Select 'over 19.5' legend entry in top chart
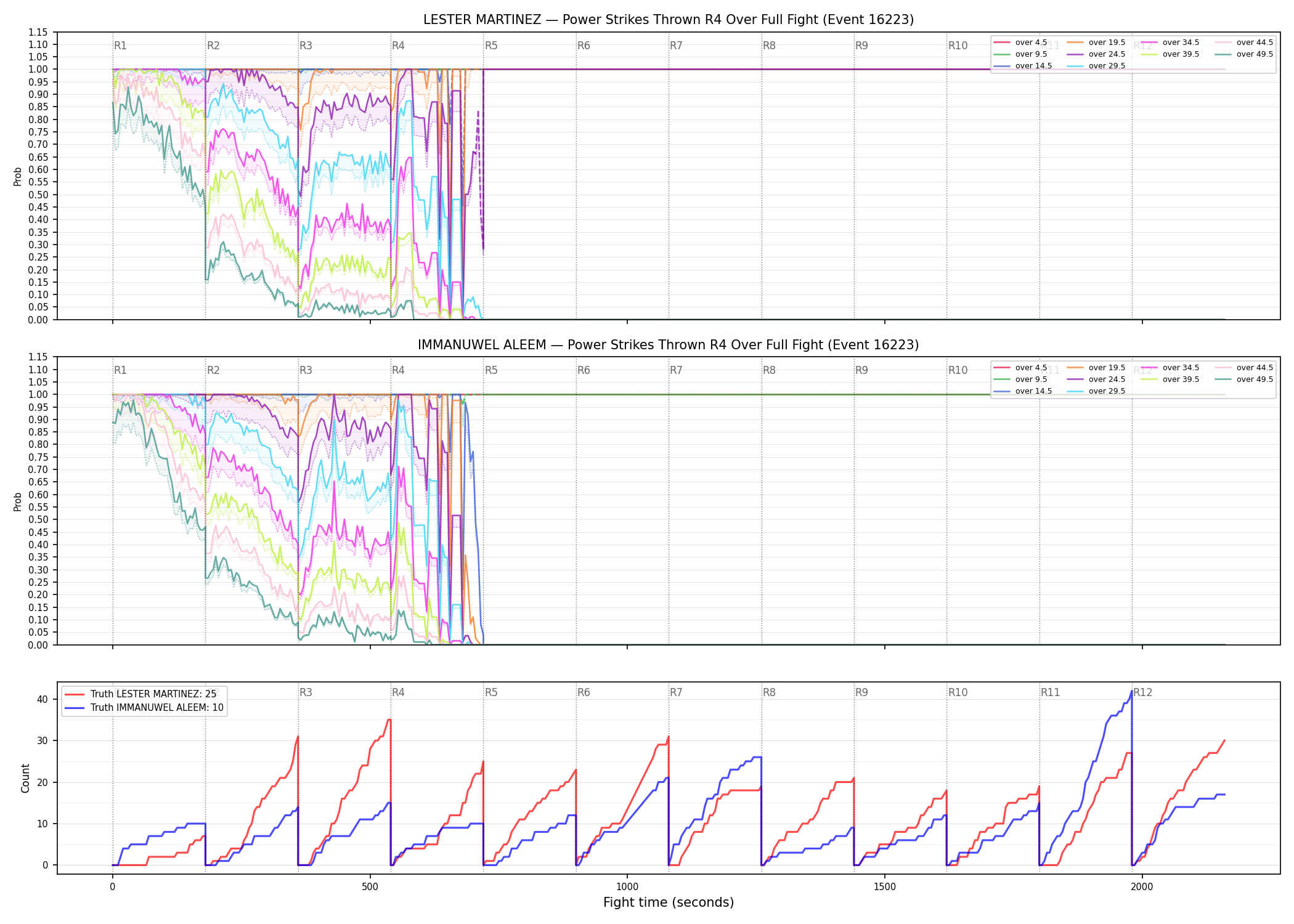Image resolution: width=1294 pixels, height=924 pixels. [x=1096, y=43]
